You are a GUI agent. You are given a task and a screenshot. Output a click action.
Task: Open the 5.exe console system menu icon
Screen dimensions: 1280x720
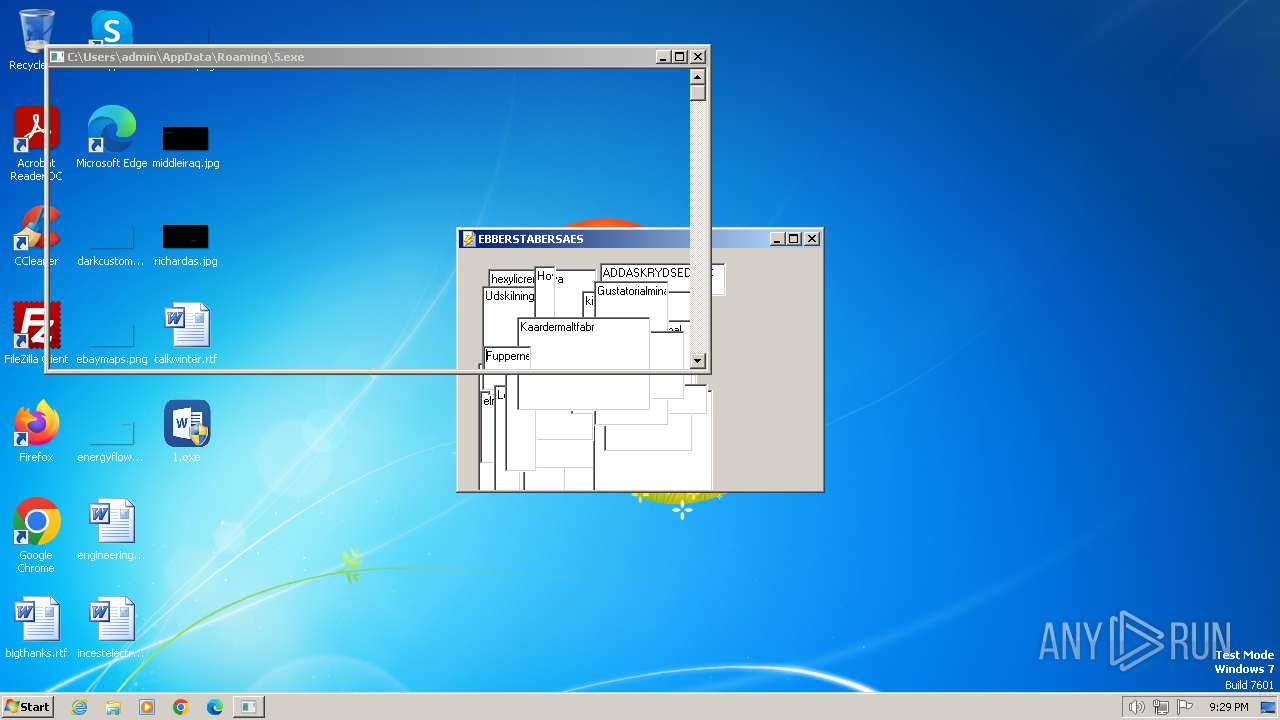[x=58, y=57]
